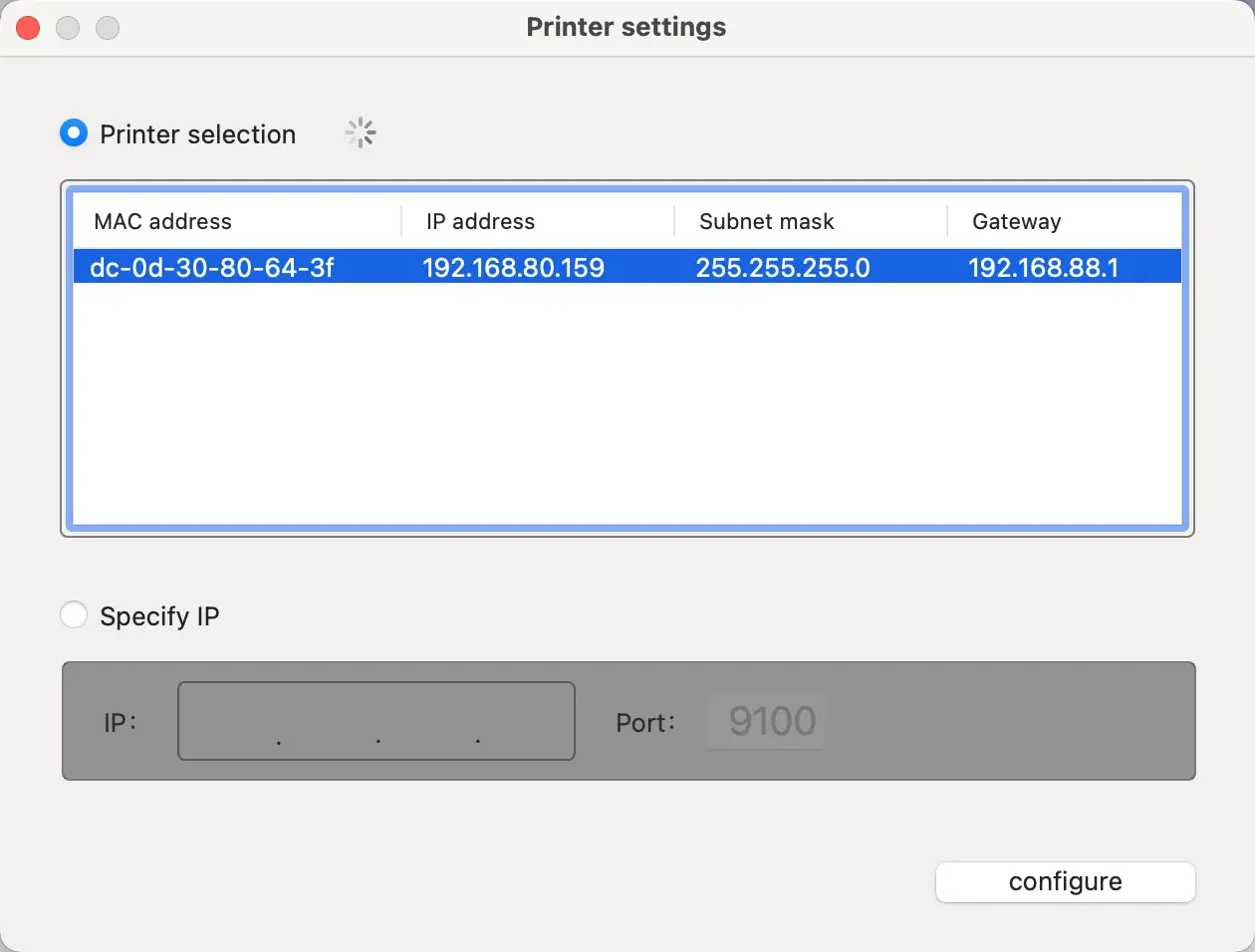Close the Printer settings window
Image resolution: width=1255 pixels, height=952 pixels.
tap(28, 28)
